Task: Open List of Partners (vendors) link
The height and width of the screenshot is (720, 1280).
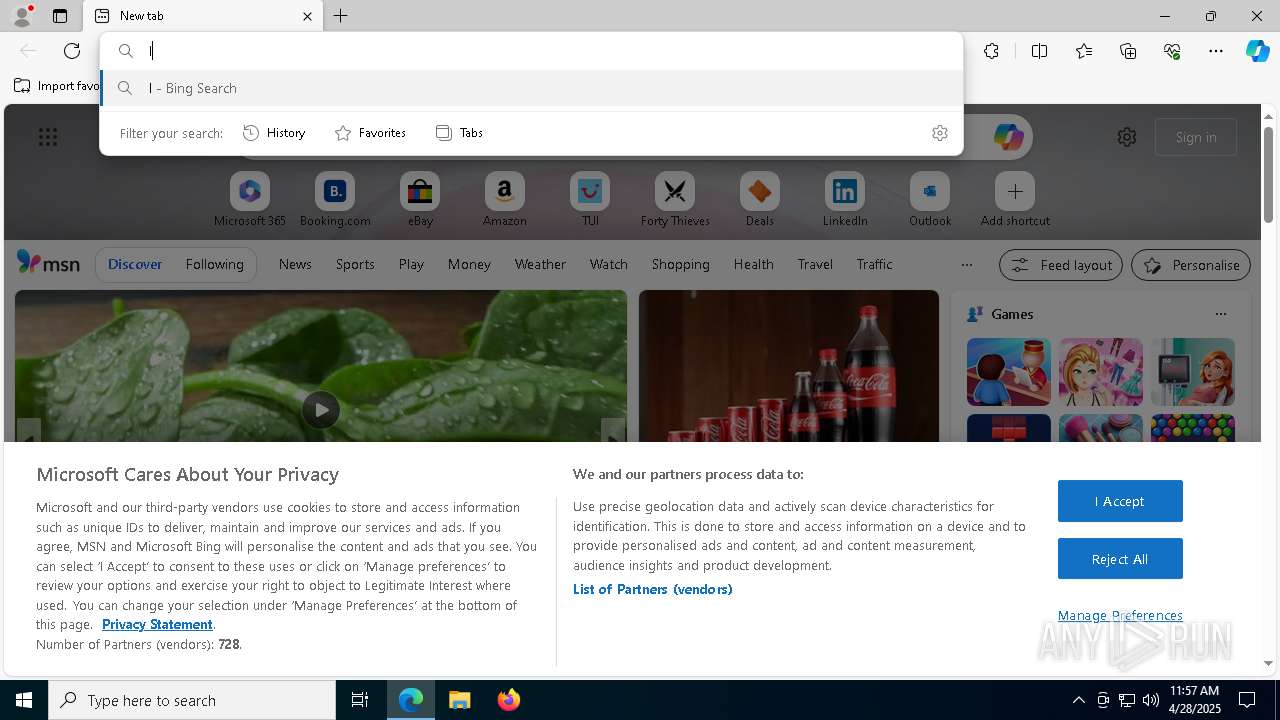Action: [652, 589]
